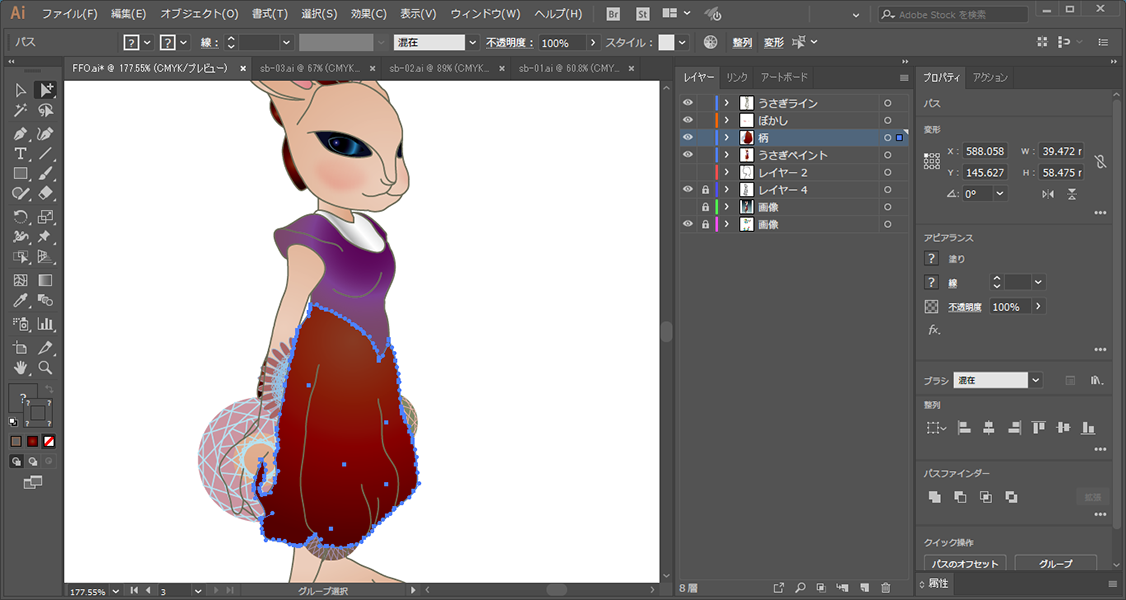Open the rotation angle dropdown
The height and width of the screenshot is (600, 1126).
point(1000,194)
